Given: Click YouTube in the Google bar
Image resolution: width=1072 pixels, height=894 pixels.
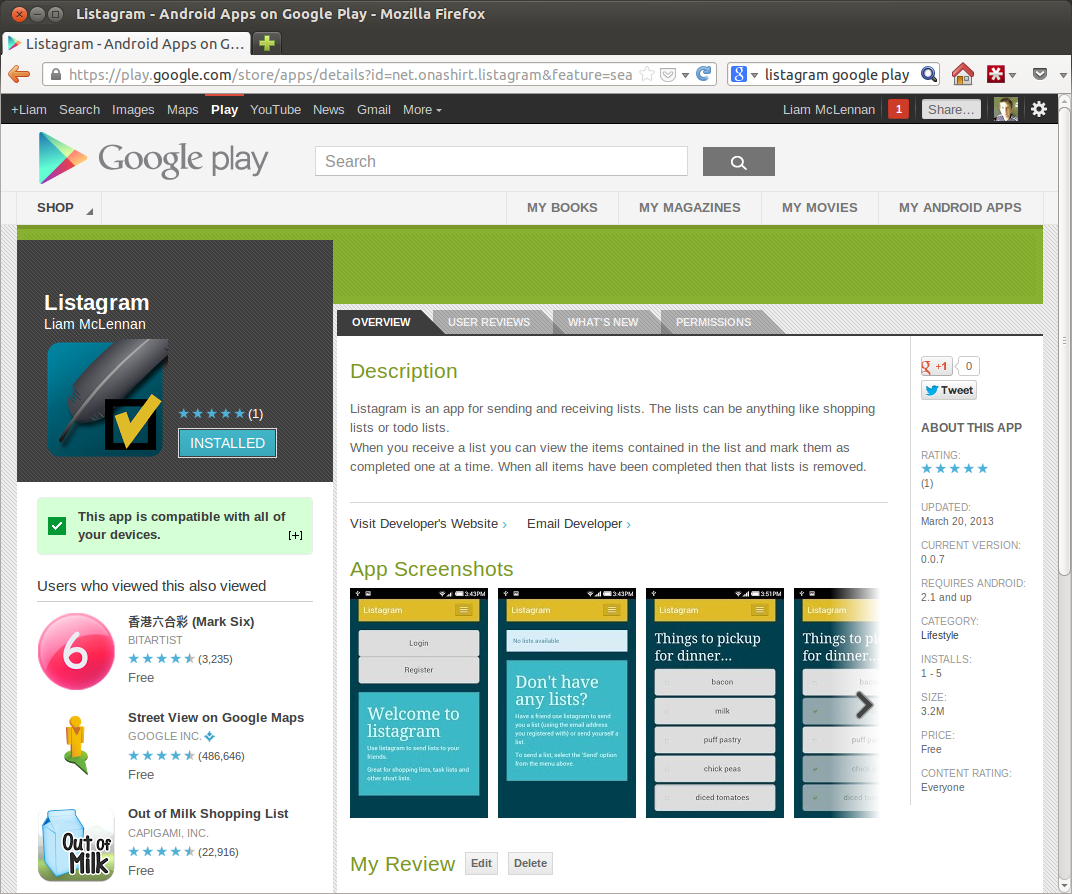Looking at the screenshot, I should coord(276,109).
